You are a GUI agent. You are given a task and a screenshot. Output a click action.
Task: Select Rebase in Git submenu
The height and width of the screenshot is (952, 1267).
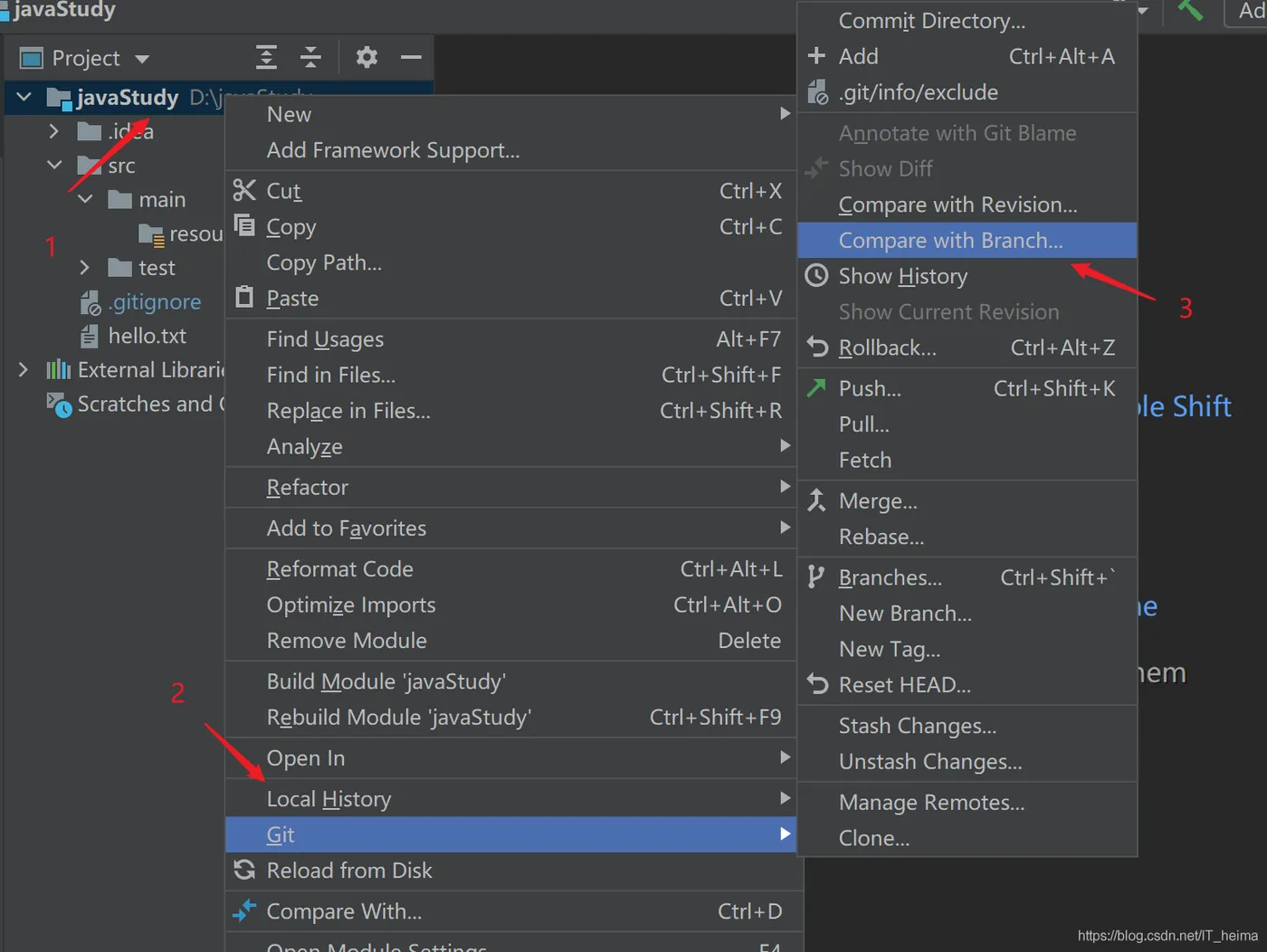(x=967, y=537)
